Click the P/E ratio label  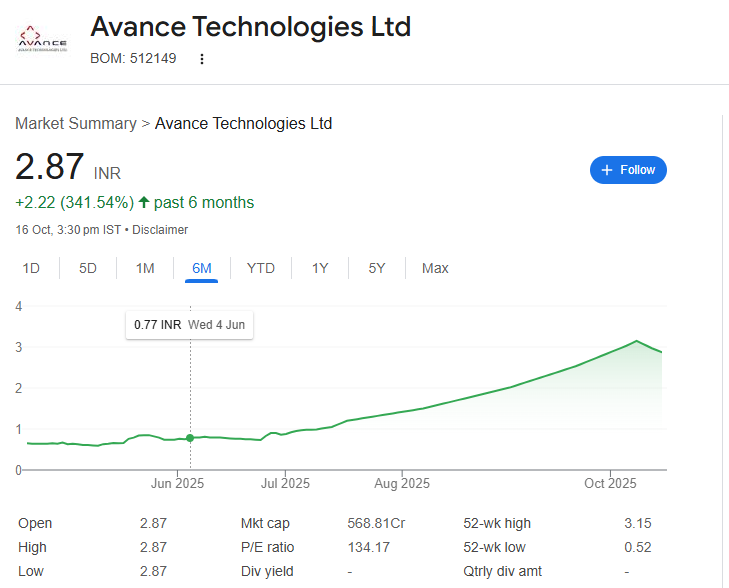[x=268, y=547]
